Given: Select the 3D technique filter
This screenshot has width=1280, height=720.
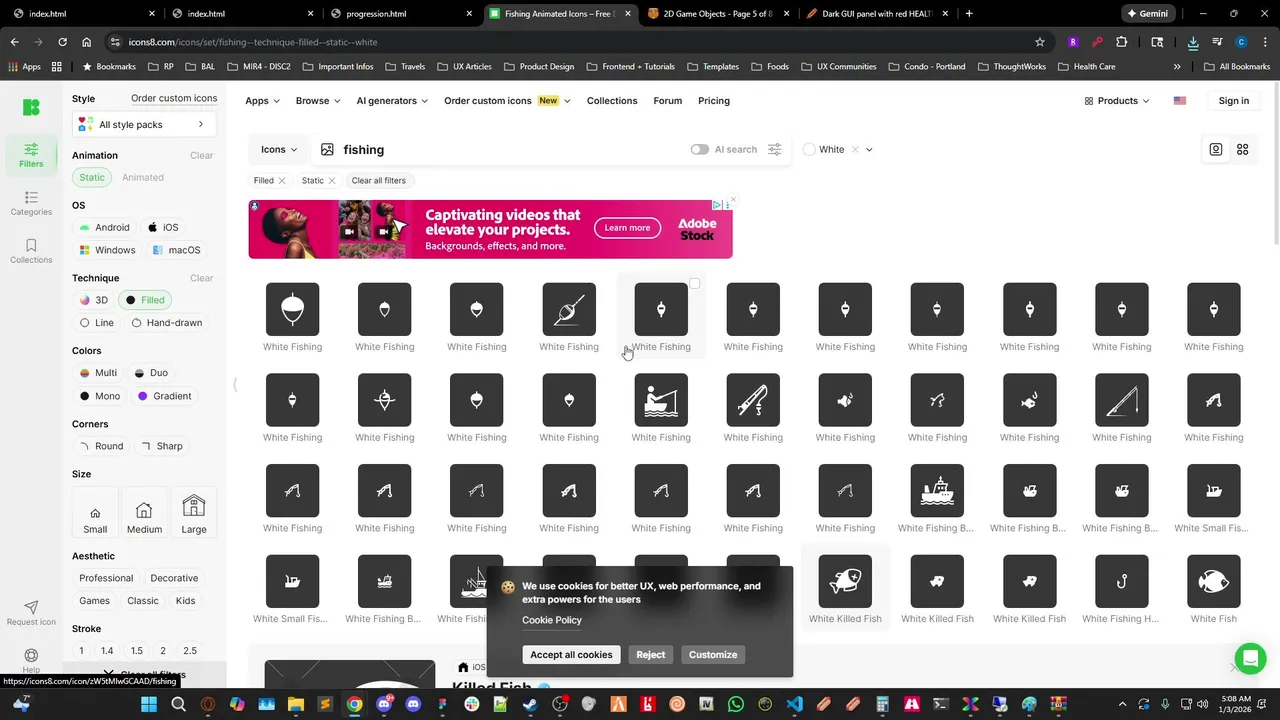Looking at the screenshot, I should (x=94, y=300).
